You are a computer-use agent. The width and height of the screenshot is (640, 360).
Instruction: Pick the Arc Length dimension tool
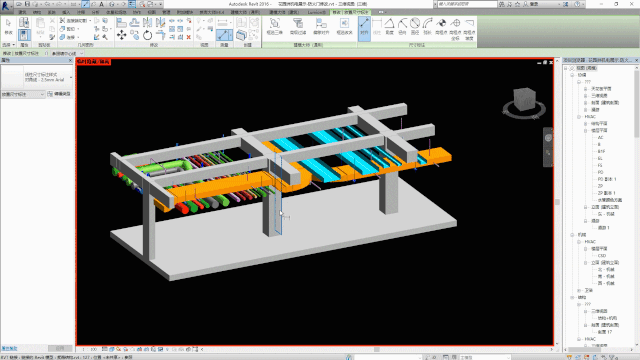pyautogui.click(x=427, y=26)
